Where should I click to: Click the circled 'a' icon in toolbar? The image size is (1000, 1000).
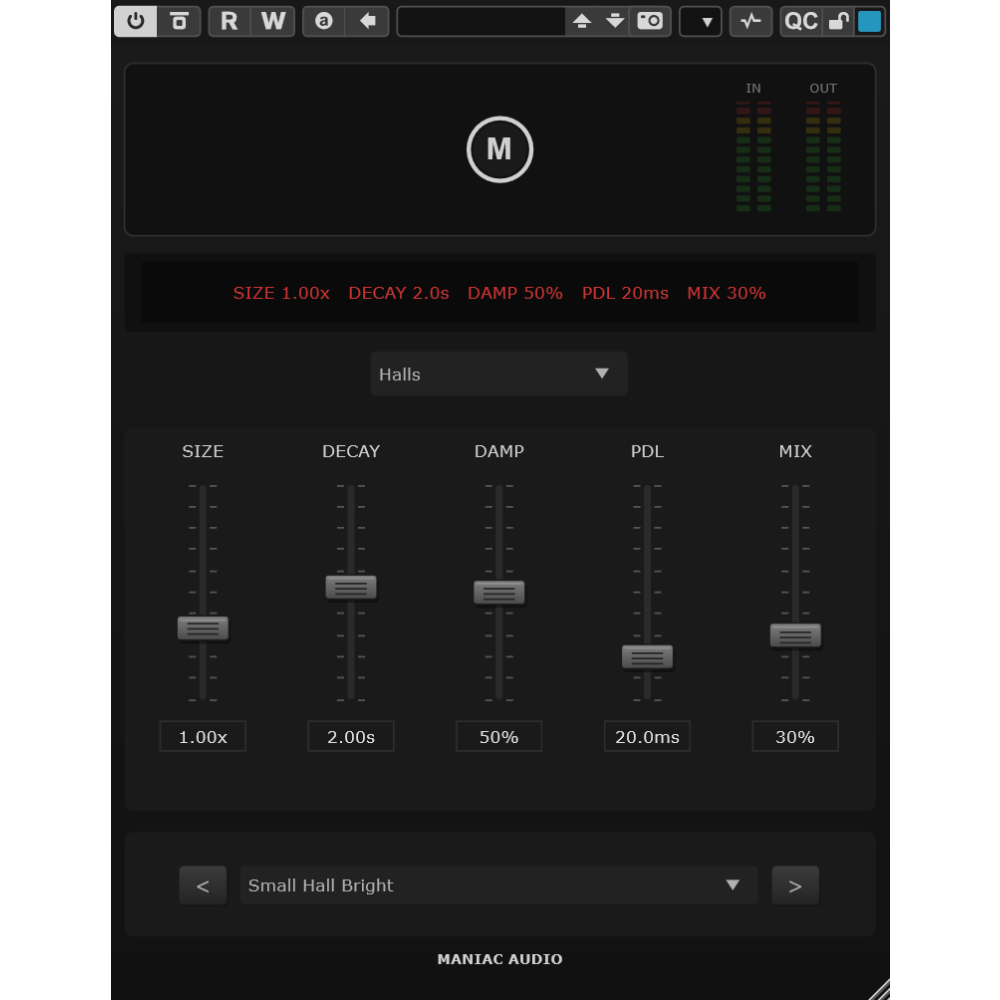tap(324, 21)
